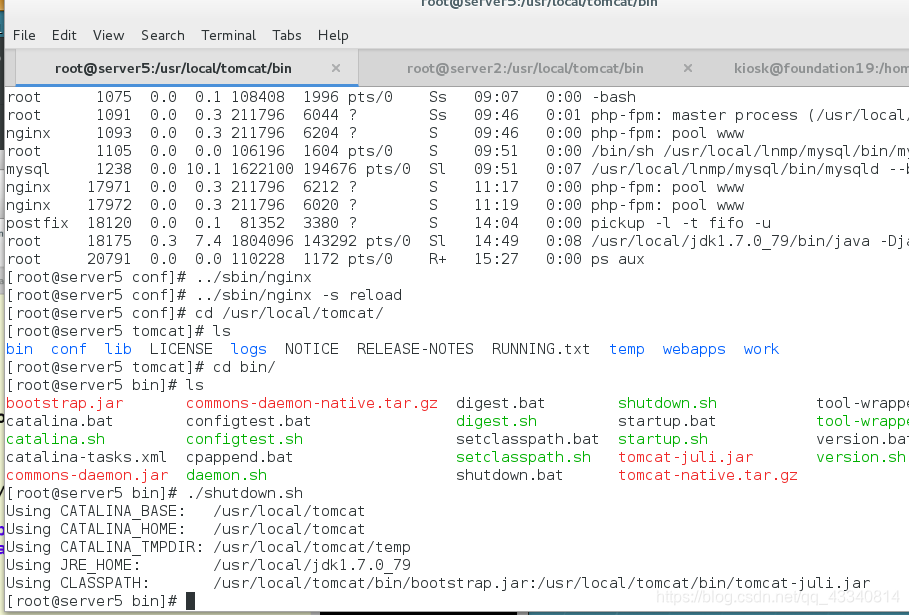This screenshot has width=909, height=615.
Task: Click the './shutdown.sh' command text
Action: 245,493
